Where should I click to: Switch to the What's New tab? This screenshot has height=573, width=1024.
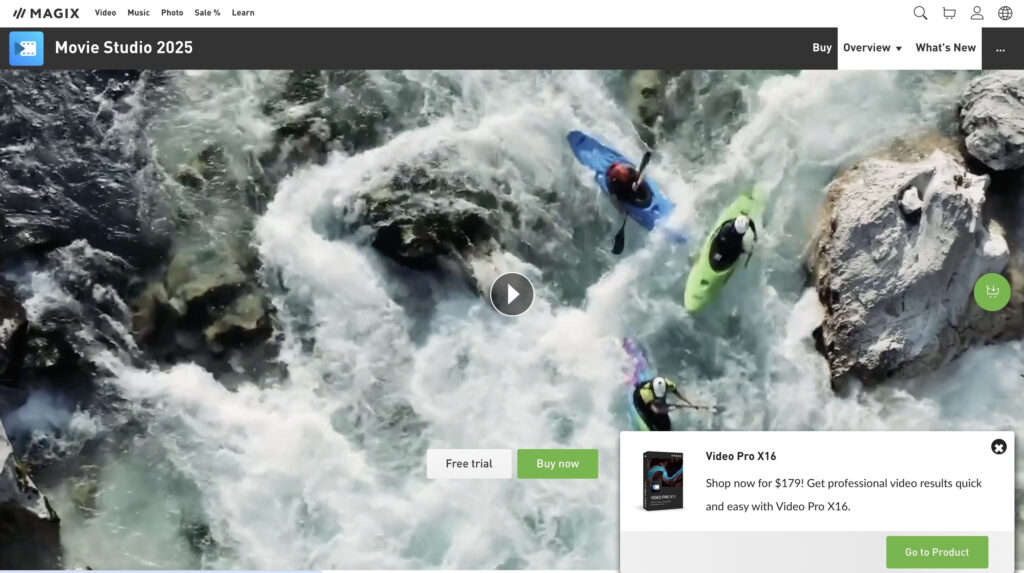coord(945,48)
